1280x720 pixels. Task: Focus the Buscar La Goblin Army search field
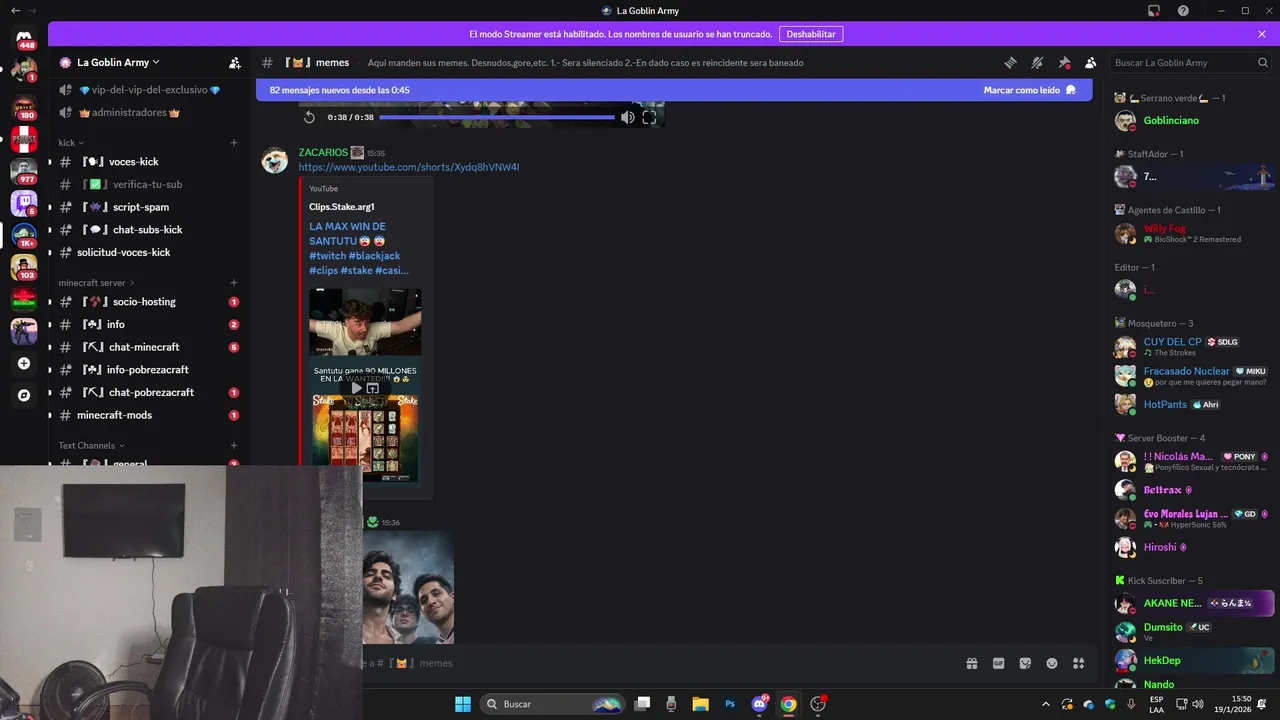click(1190, 62)
